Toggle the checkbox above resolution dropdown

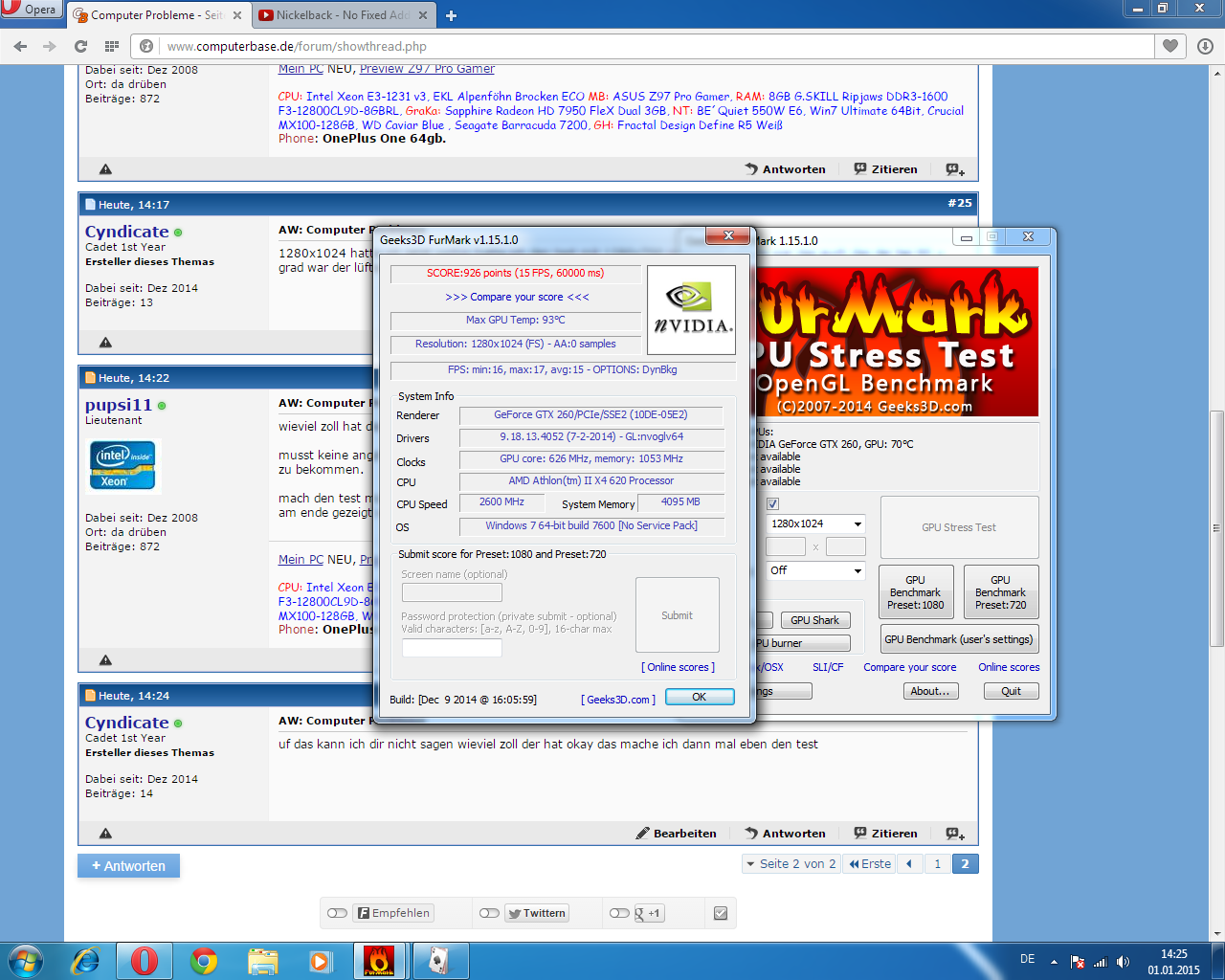(x=772, y=503)
